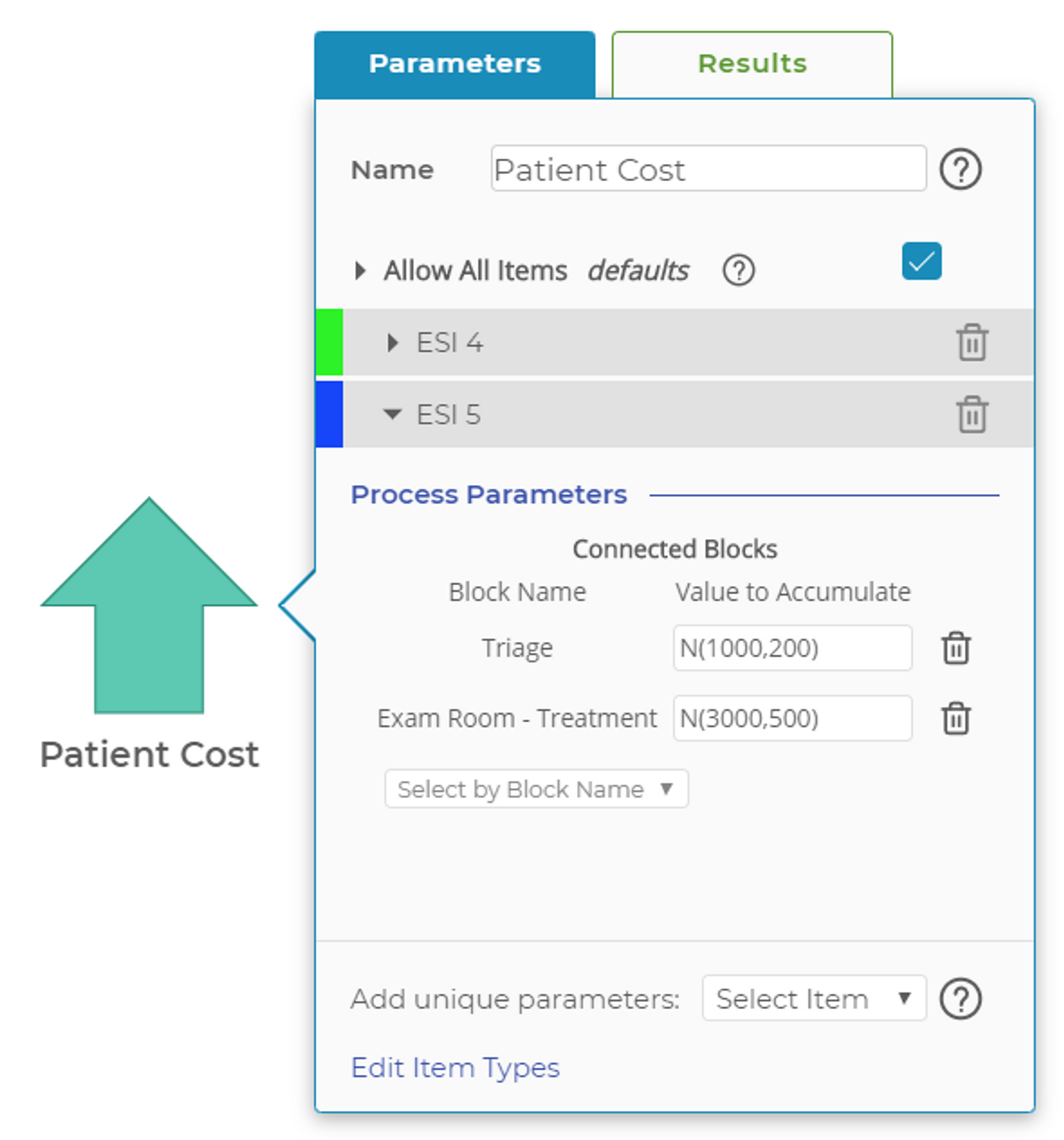Click the green ESI 4 color swatch
This screenshot has width=1064, height=1140.
(x=330, y=343)
